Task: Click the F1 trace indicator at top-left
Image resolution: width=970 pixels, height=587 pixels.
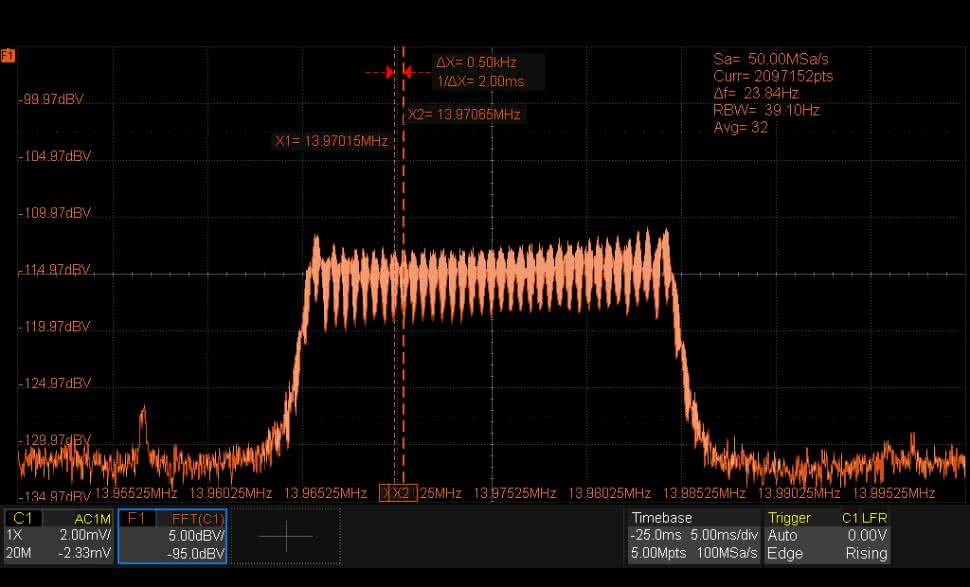Action: (x=8, y=56)
